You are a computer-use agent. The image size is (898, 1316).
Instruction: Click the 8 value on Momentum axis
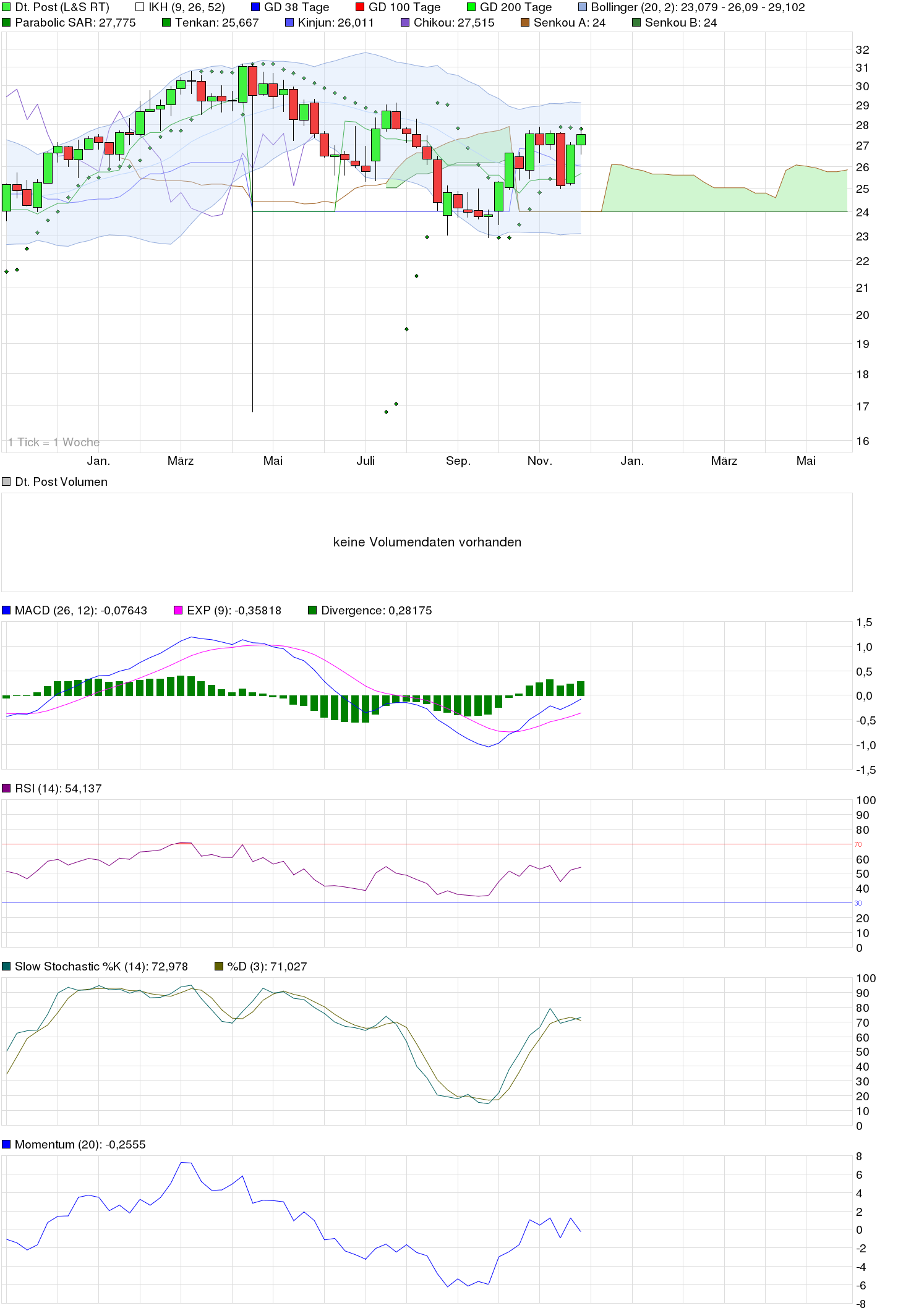(859, 1156)
